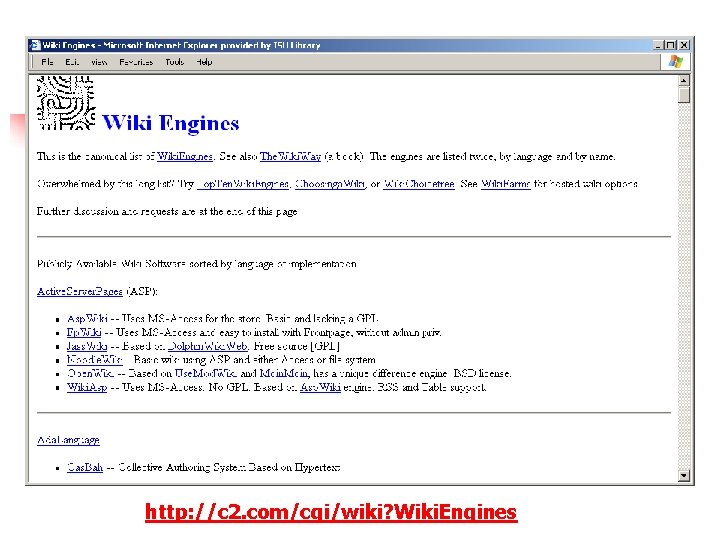Open the AspWiki list entry link
This screenshot has width=720, height=540.
(x=87, y=319)
